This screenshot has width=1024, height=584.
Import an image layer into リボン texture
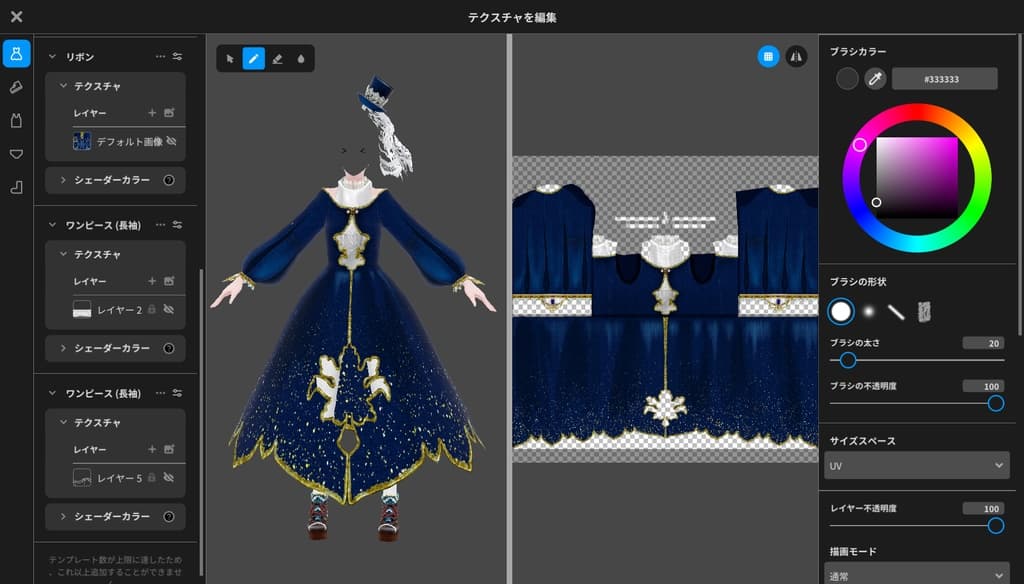(169, 113)
